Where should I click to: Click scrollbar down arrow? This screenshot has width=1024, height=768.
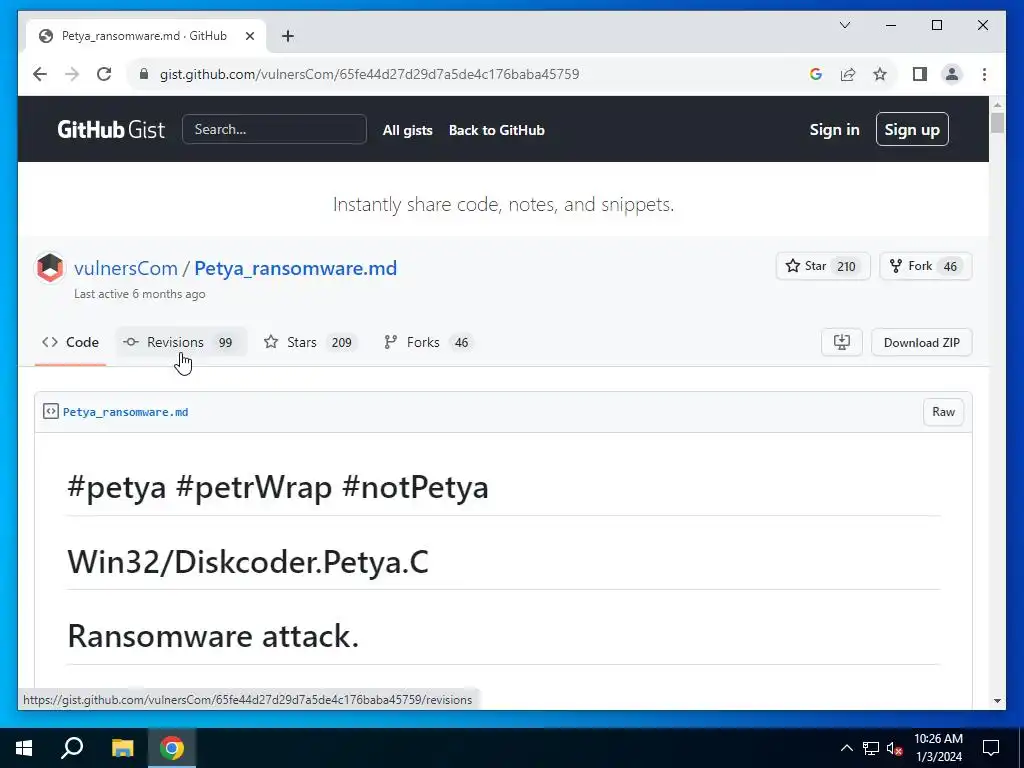(x=997, y=701)
